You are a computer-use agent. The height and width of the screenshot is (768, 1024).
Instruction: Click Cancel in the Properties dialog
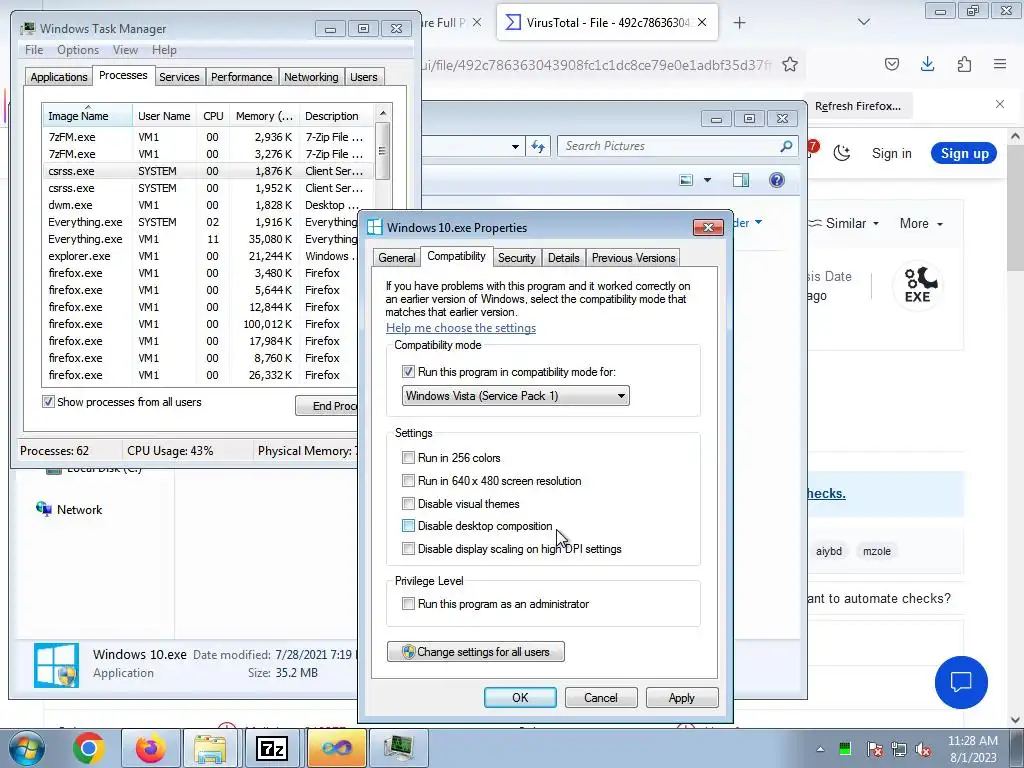601,697
